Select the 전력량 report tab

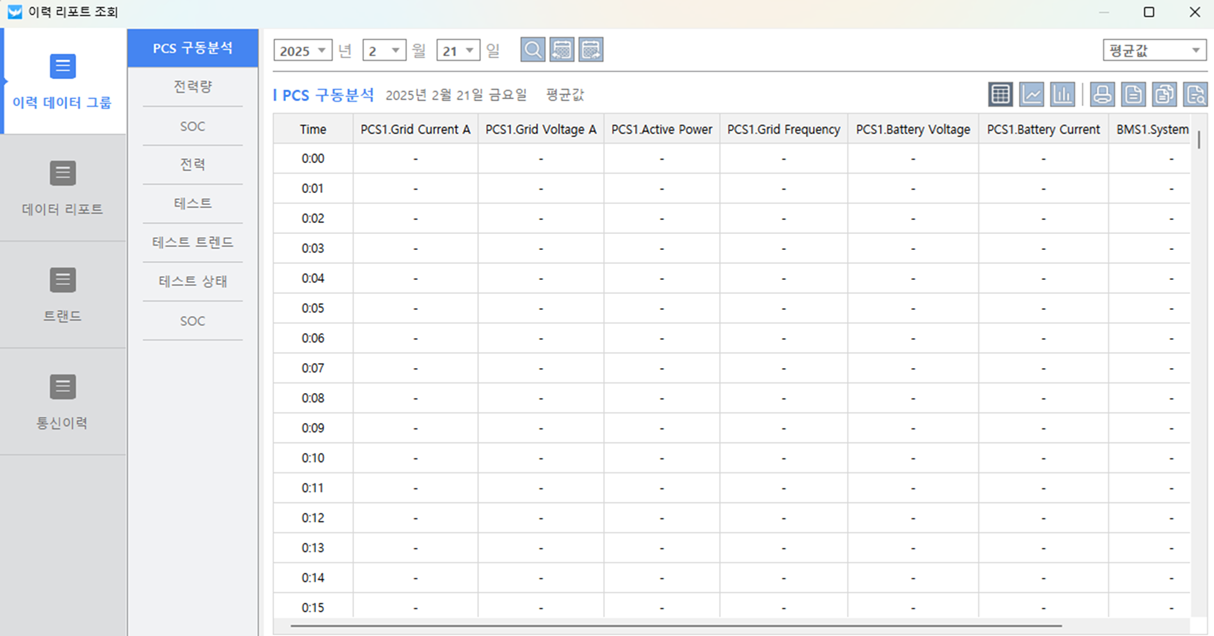[192, 87]
